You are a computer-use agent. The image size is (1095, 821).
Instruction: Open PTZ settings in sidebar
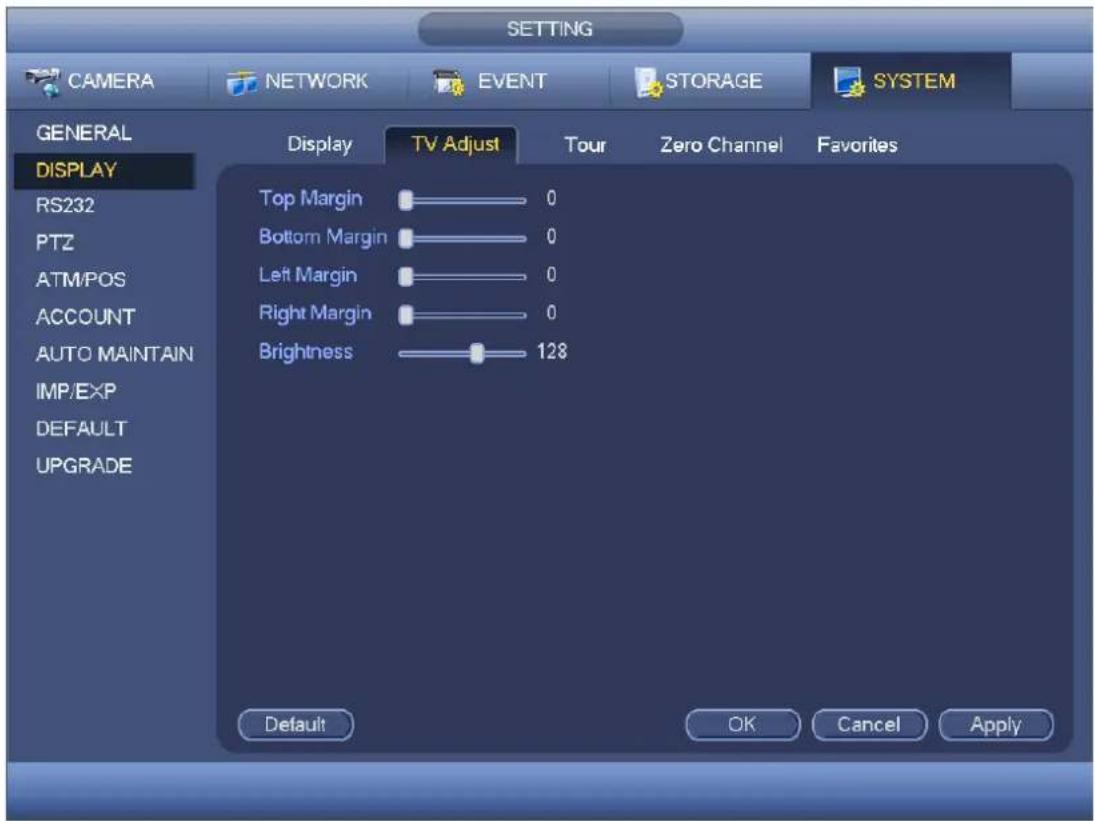tap(54, 242)
